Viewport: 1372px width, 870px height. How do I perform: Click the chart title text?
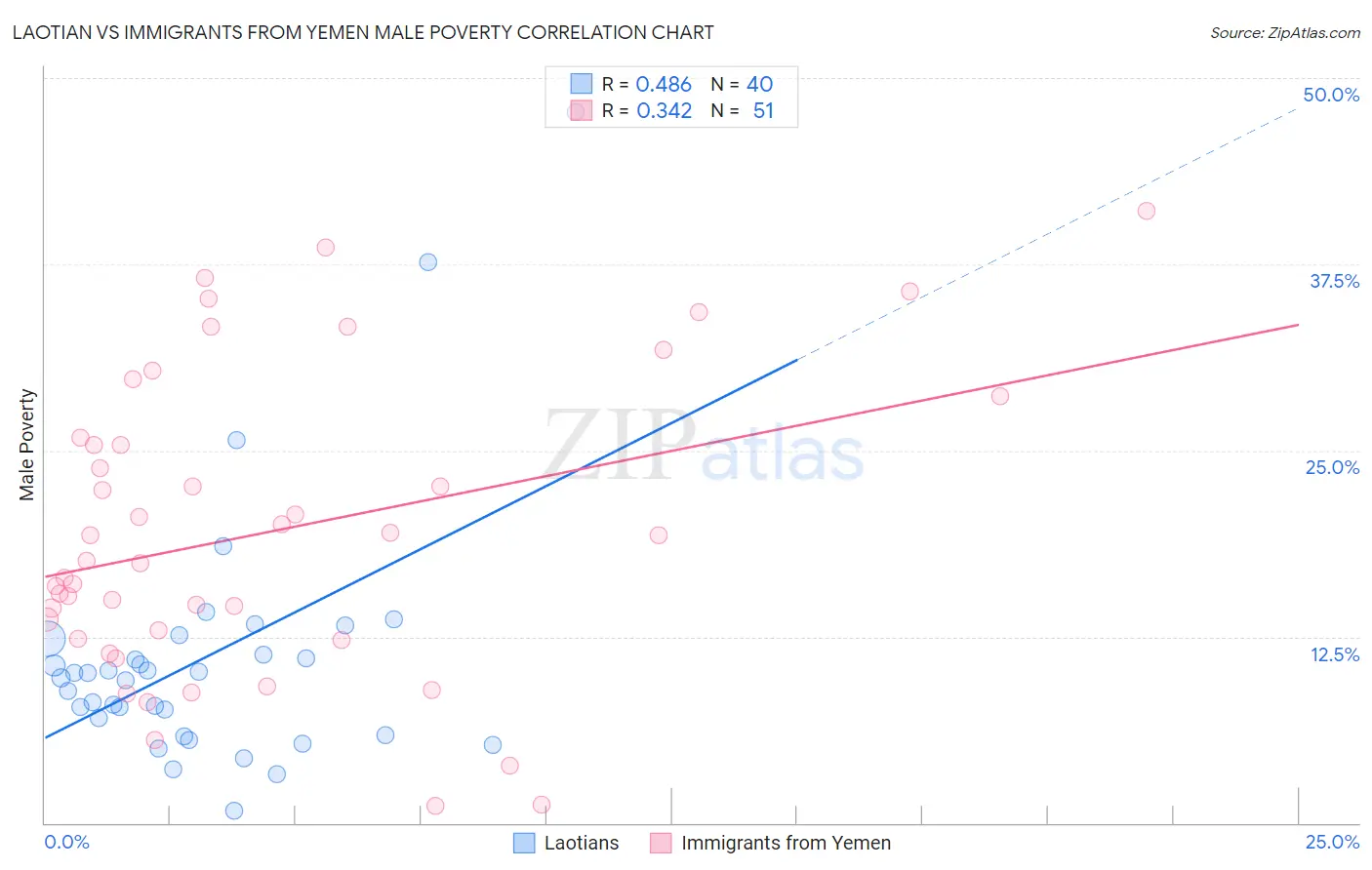(363, 32)
